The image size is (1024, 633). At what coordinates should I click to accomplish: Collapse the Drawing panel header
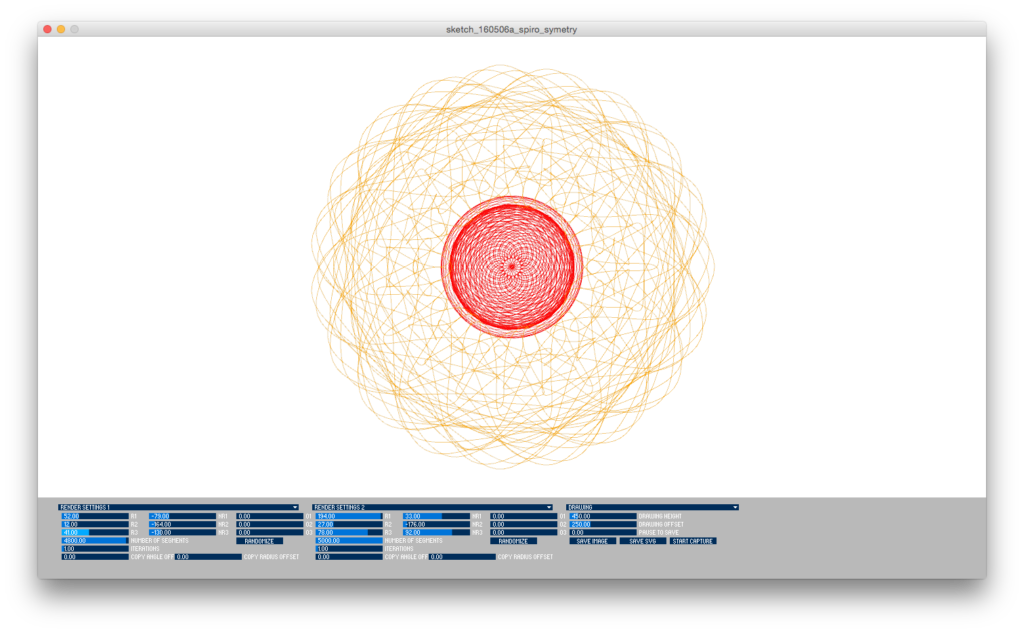652,507
